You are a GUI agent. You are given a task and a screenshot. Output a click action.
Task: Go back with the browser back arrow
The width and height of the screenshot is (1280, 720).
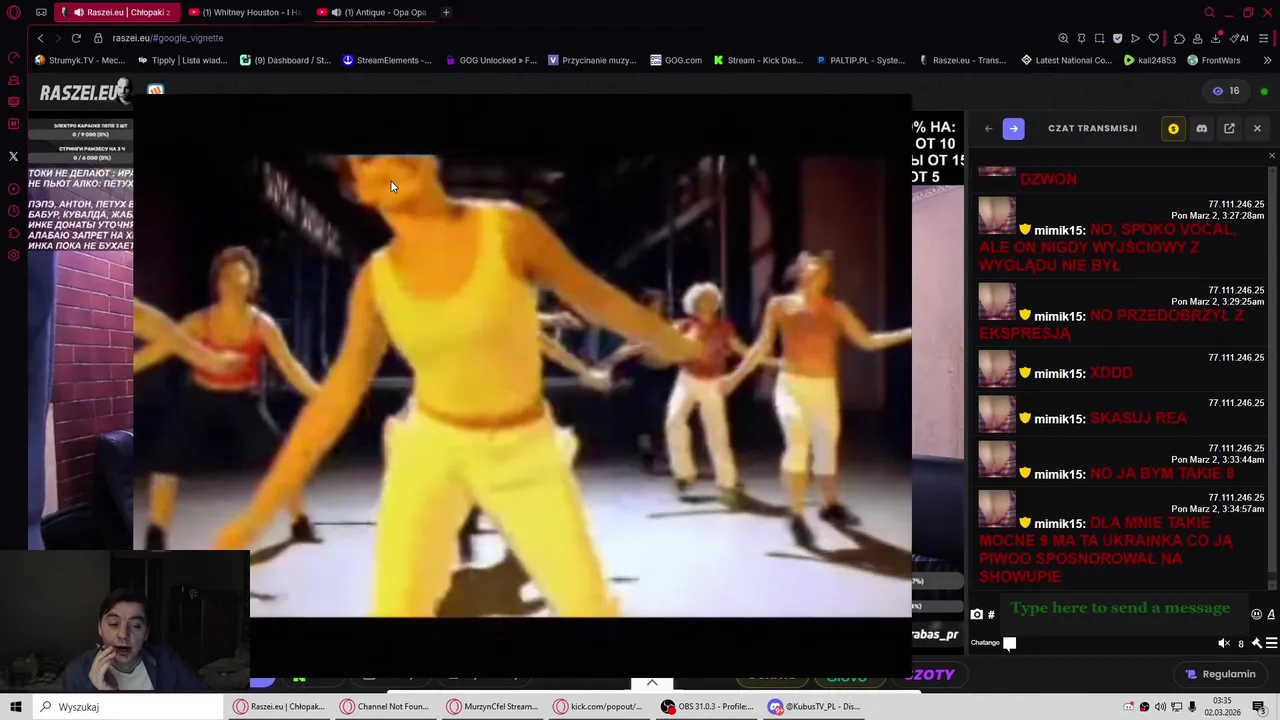(x=40, y=38)
